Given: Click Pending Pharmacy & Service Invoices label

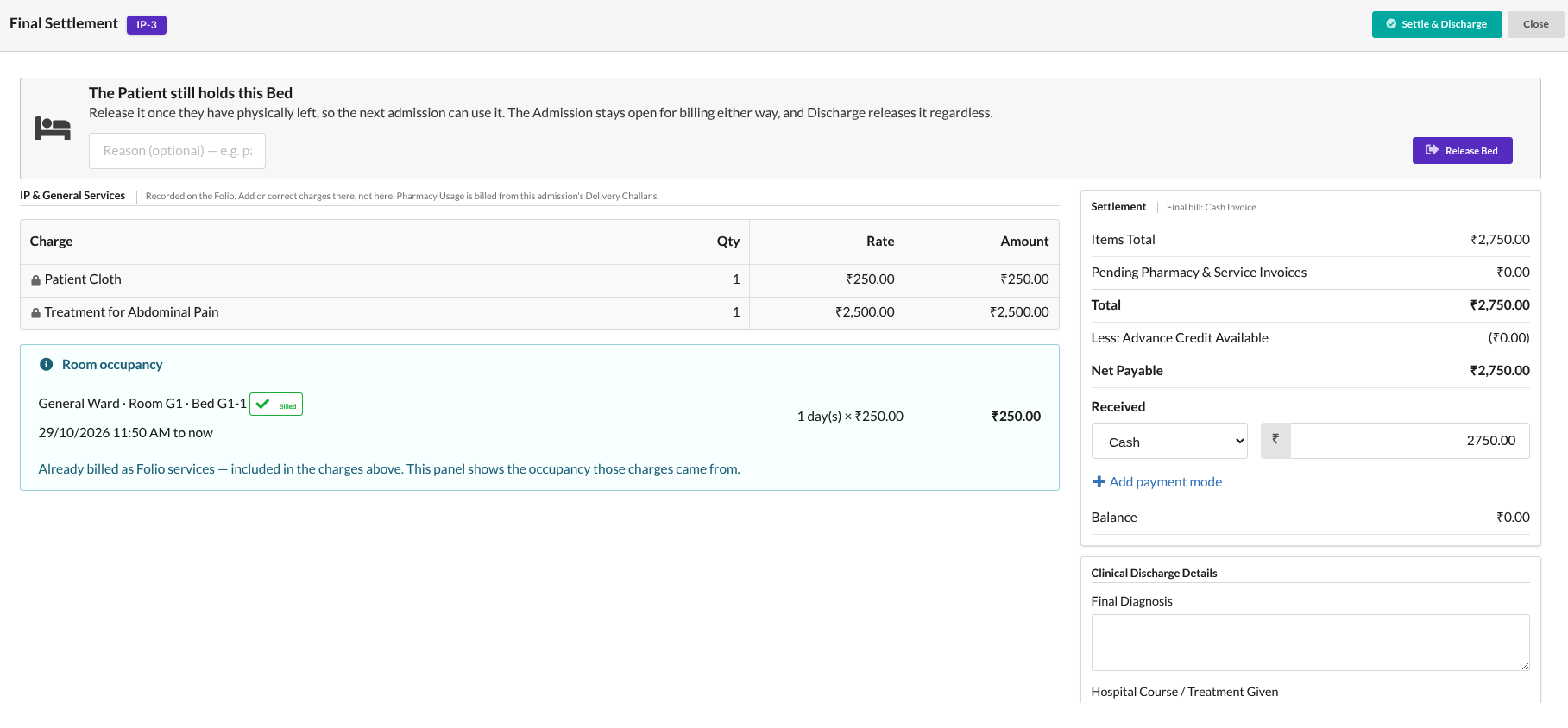Looking at the screenshot, I should click(x=1199, y=273).
